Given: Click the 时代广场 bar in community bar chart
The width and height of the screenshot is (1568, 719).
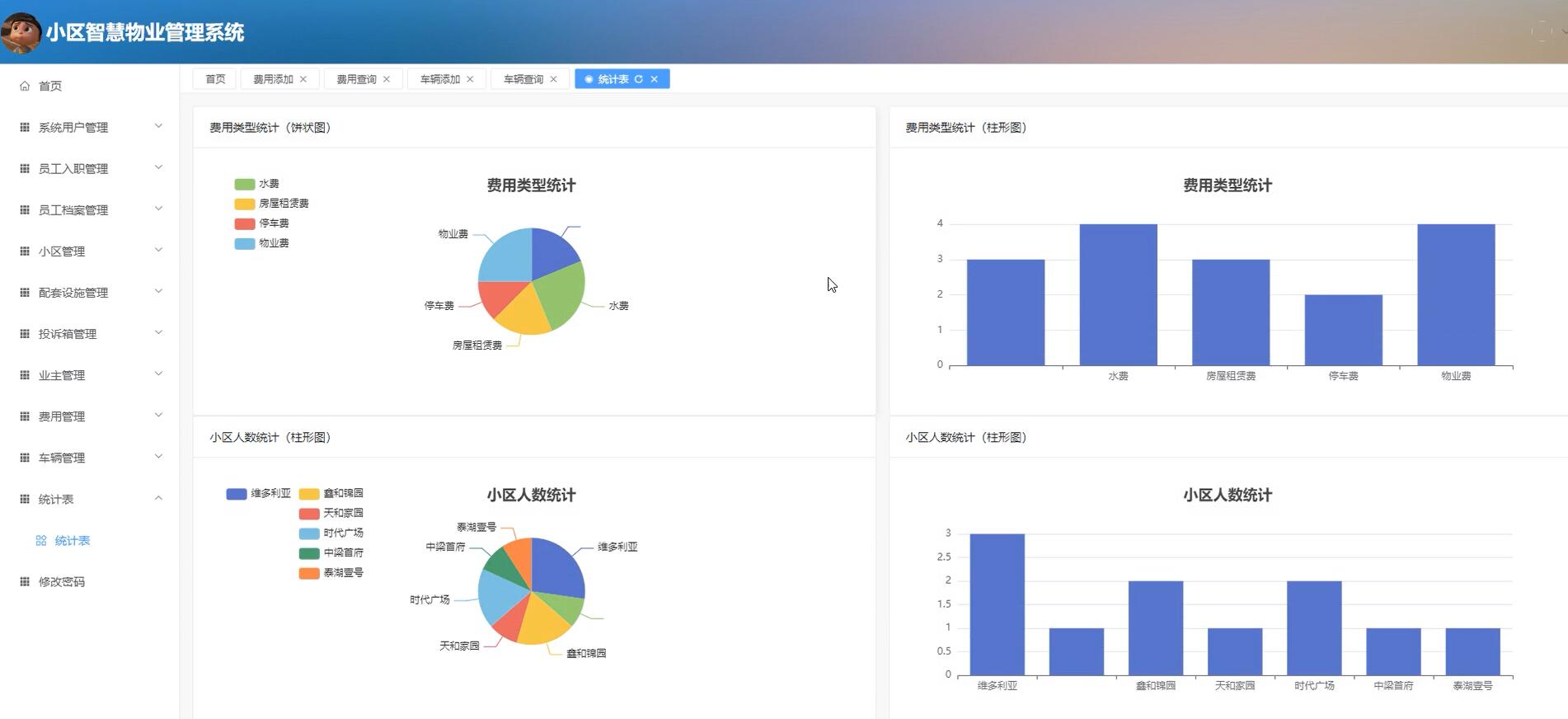Looking at the screenshot, I should coord(1314,628).
